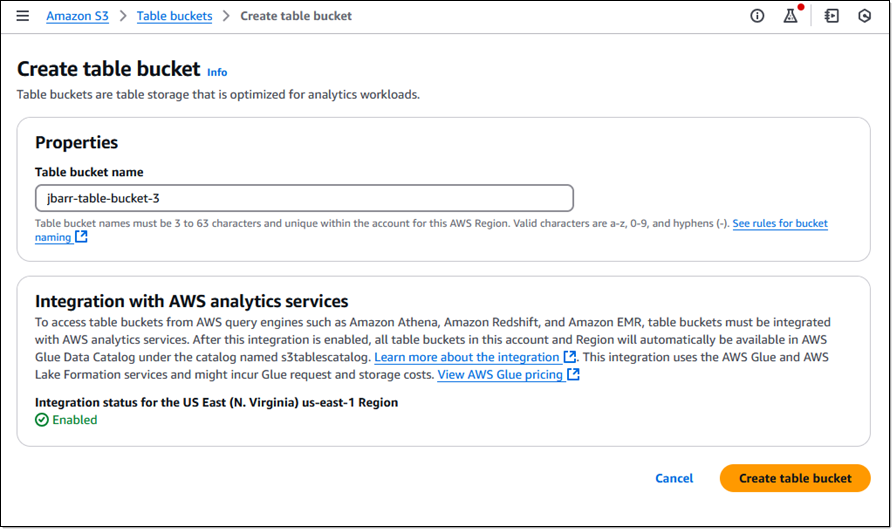Go to Amazon S3 breadcrumb
The width and height of the screenshot is (894, 531).
pyautogui.click(x=77, y=16)
